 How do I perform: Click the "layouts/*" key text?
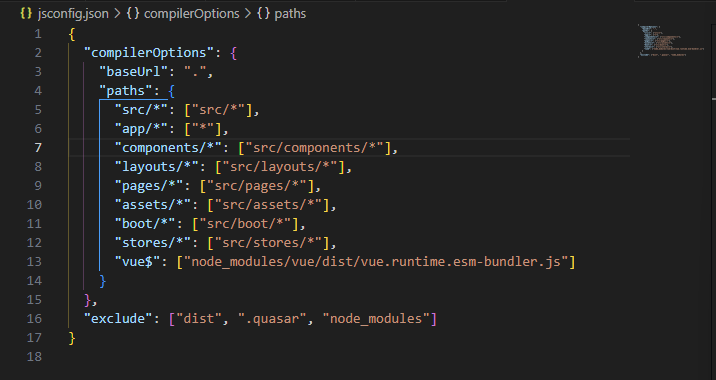157,167
